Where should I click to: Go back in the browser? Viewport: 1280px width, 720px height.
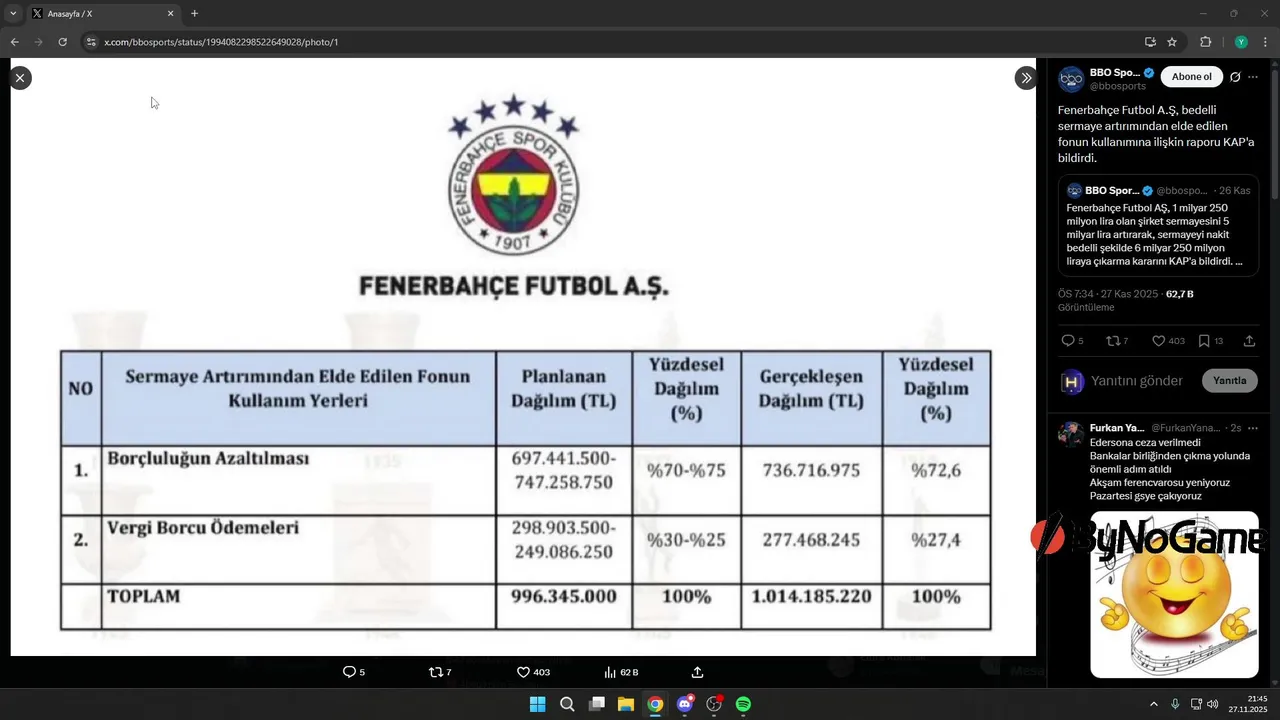(14, 42)
